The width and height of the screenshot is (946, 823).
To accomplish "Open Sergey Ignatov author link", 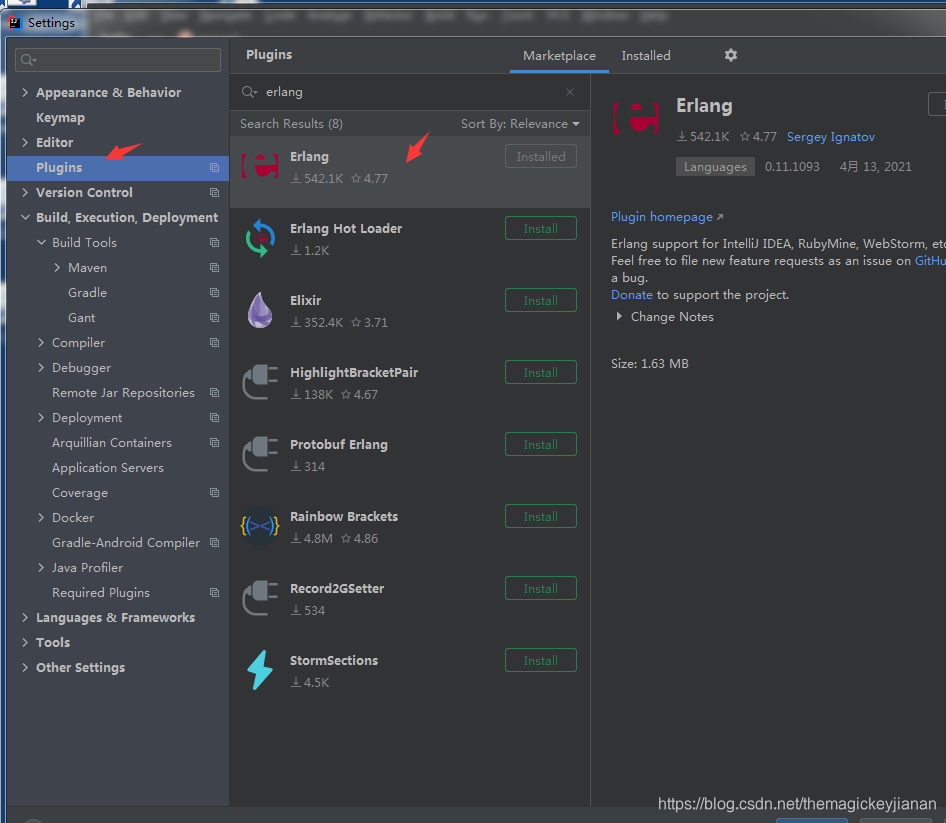I will [830, 137].
